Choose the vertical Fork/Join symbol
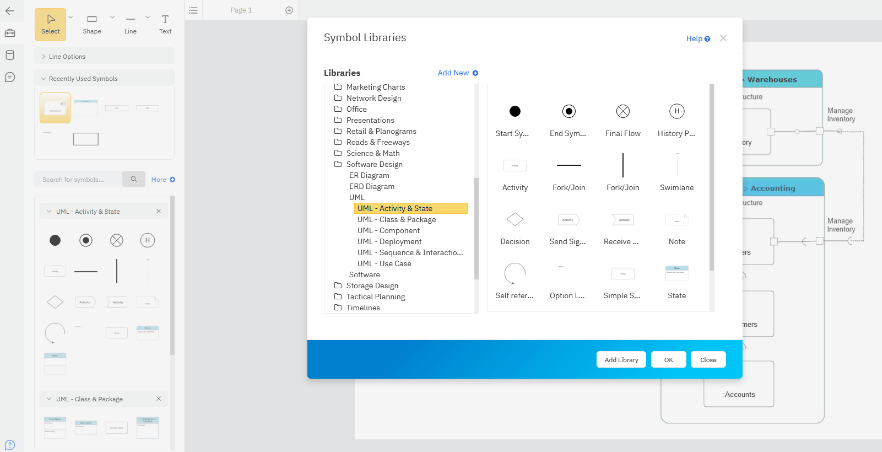This screenshot has height=452, width=882. 623,165
